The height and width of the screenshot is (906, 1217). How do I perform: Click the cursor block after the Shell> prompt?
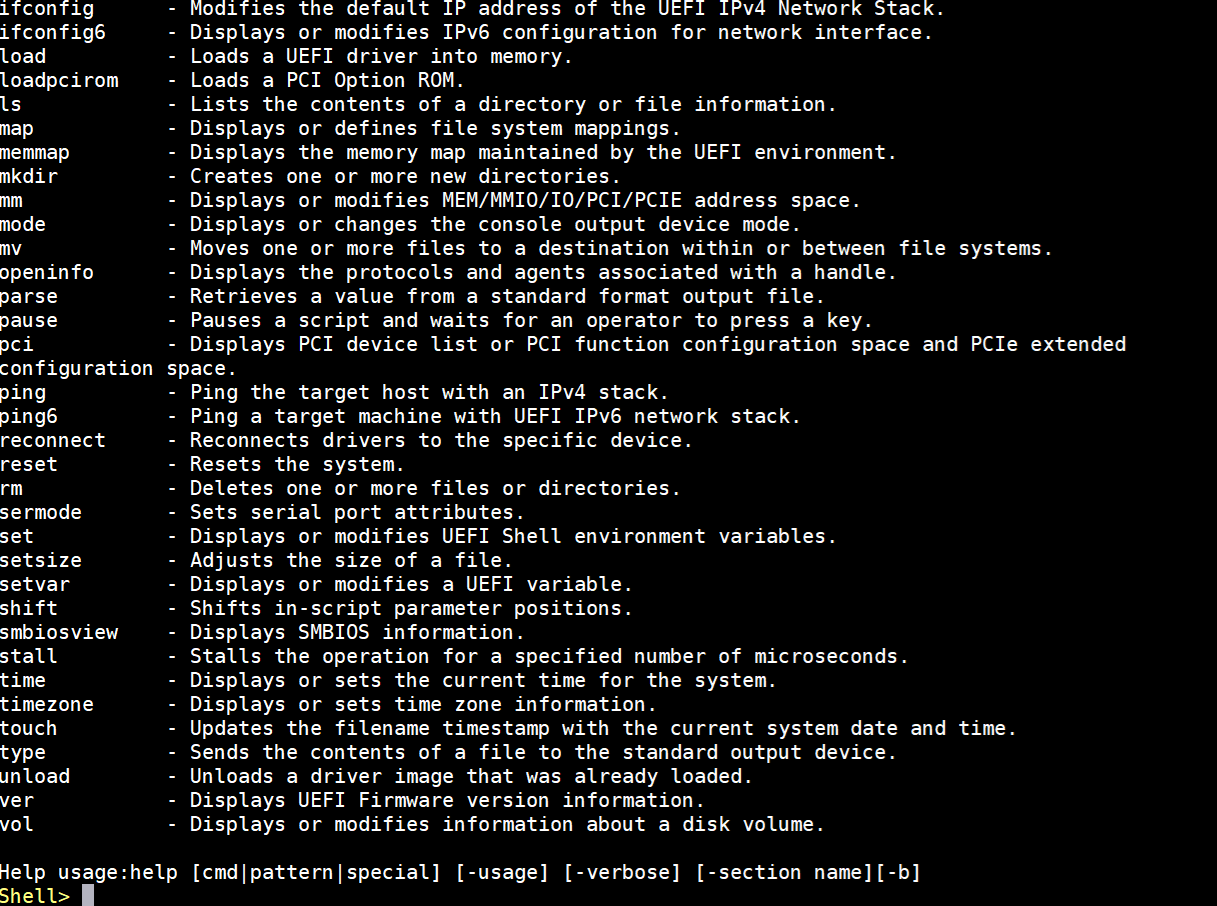click(88, 895)
